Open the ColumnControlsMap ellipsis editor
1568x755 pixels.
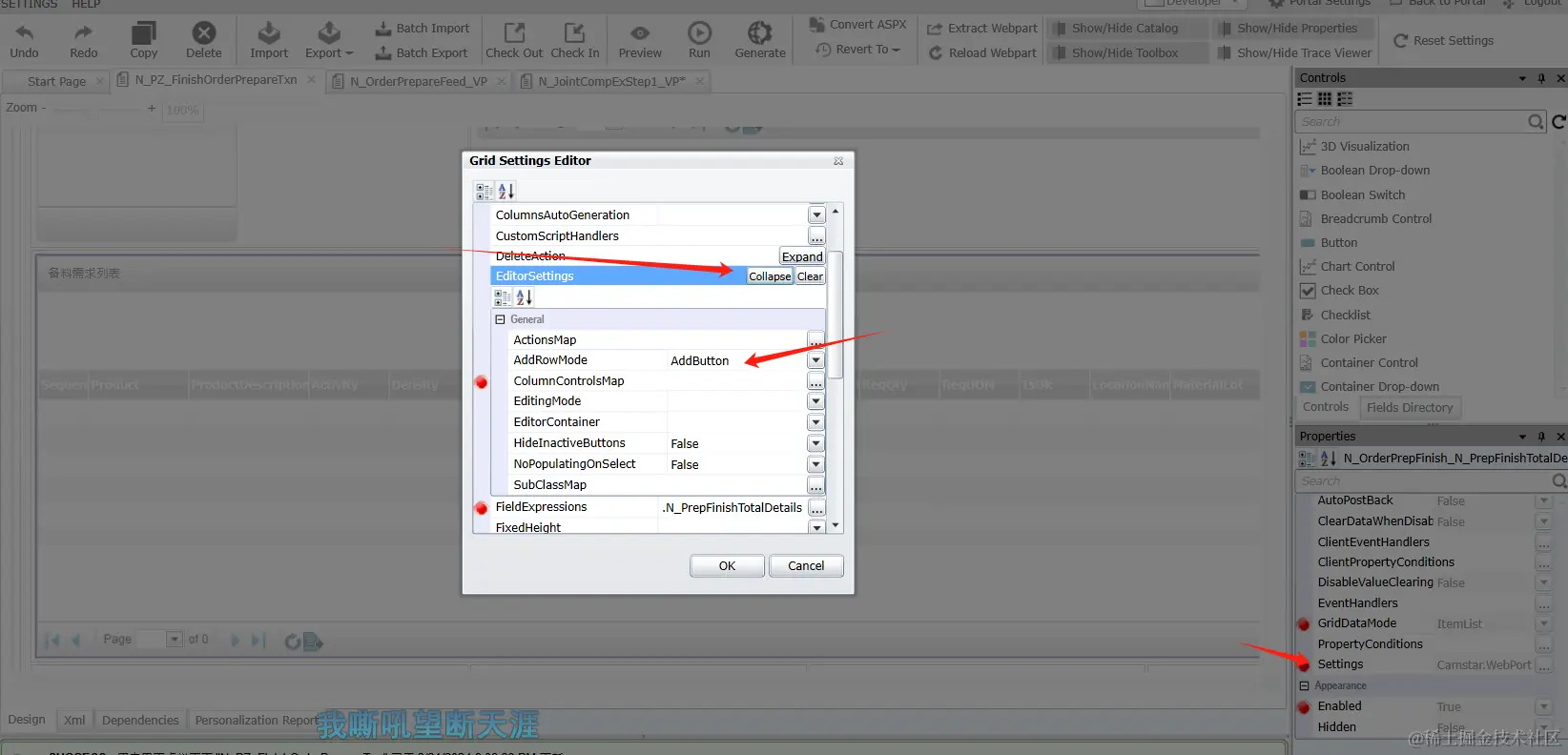click(x=815, y=381)
